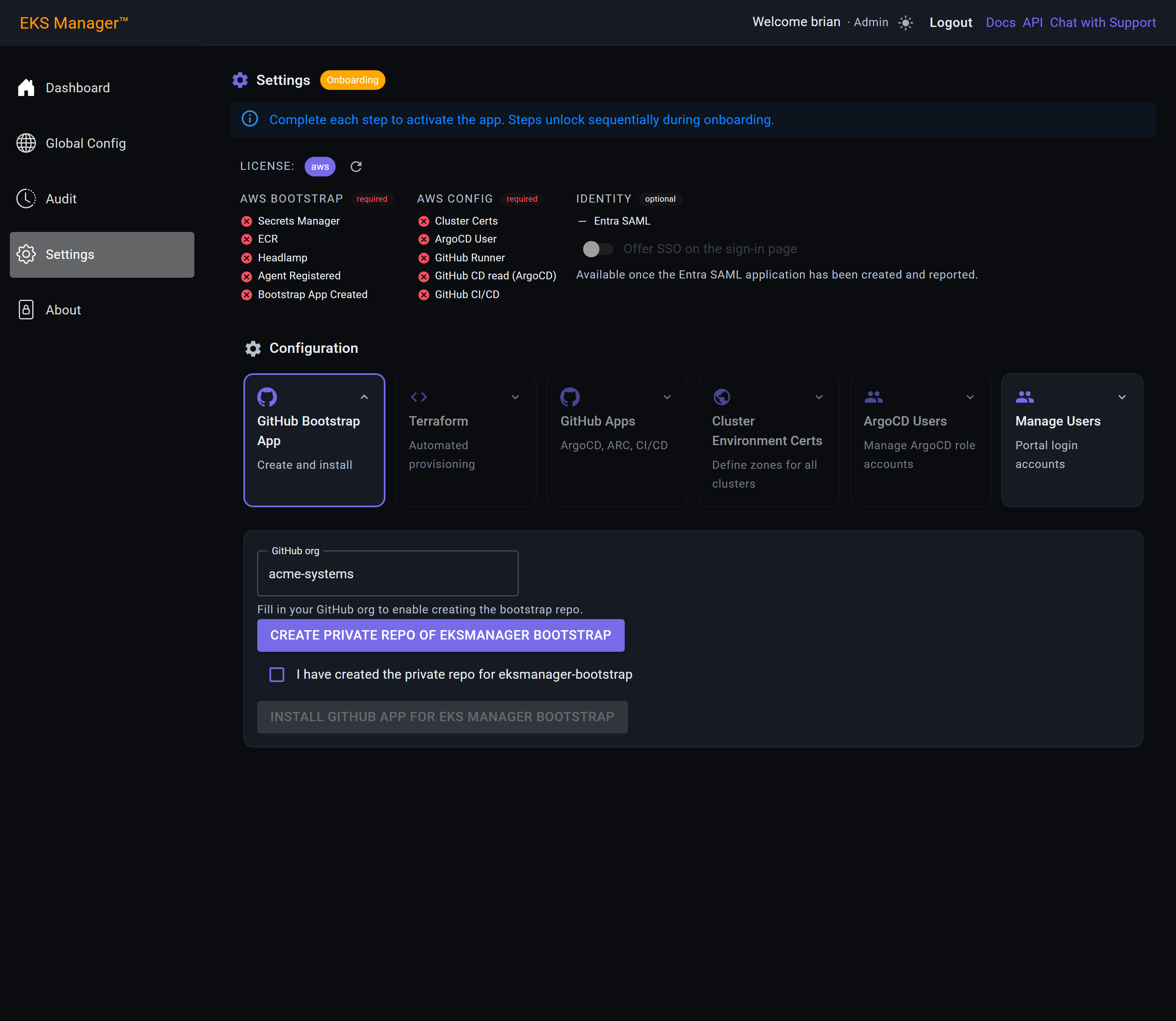Click the gear icon beside Configuration heading
Viewport: 1176px width, 1021px height.
253,348
